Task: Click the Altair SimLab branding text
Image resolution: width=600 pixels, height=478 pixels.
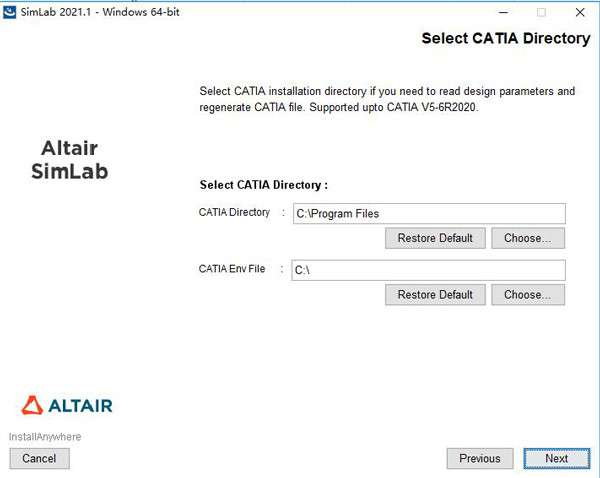Action: click(x=69, y=159)
